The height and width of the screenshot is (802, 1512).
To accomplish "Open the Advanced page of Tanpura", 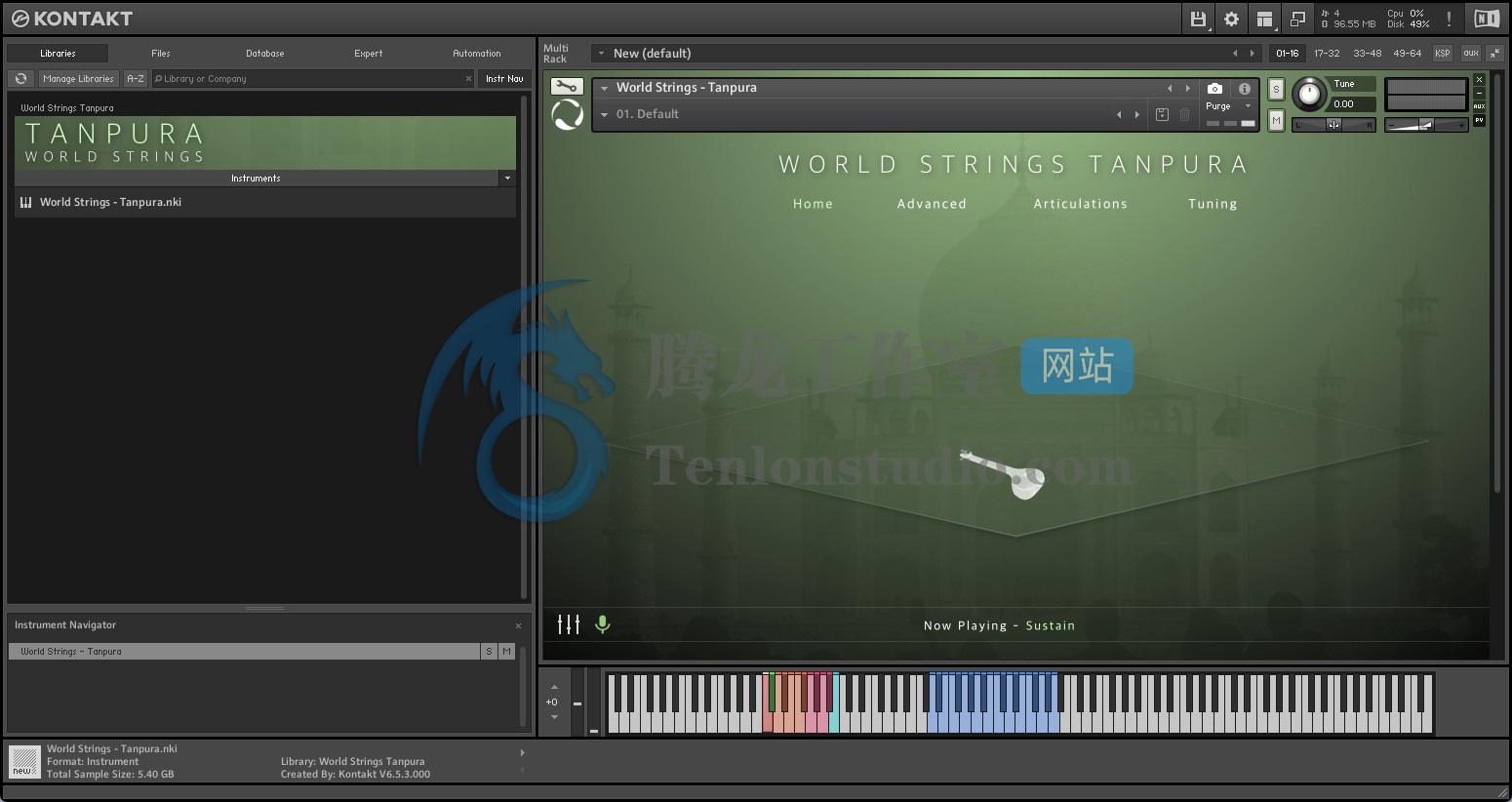I will 932,204.
